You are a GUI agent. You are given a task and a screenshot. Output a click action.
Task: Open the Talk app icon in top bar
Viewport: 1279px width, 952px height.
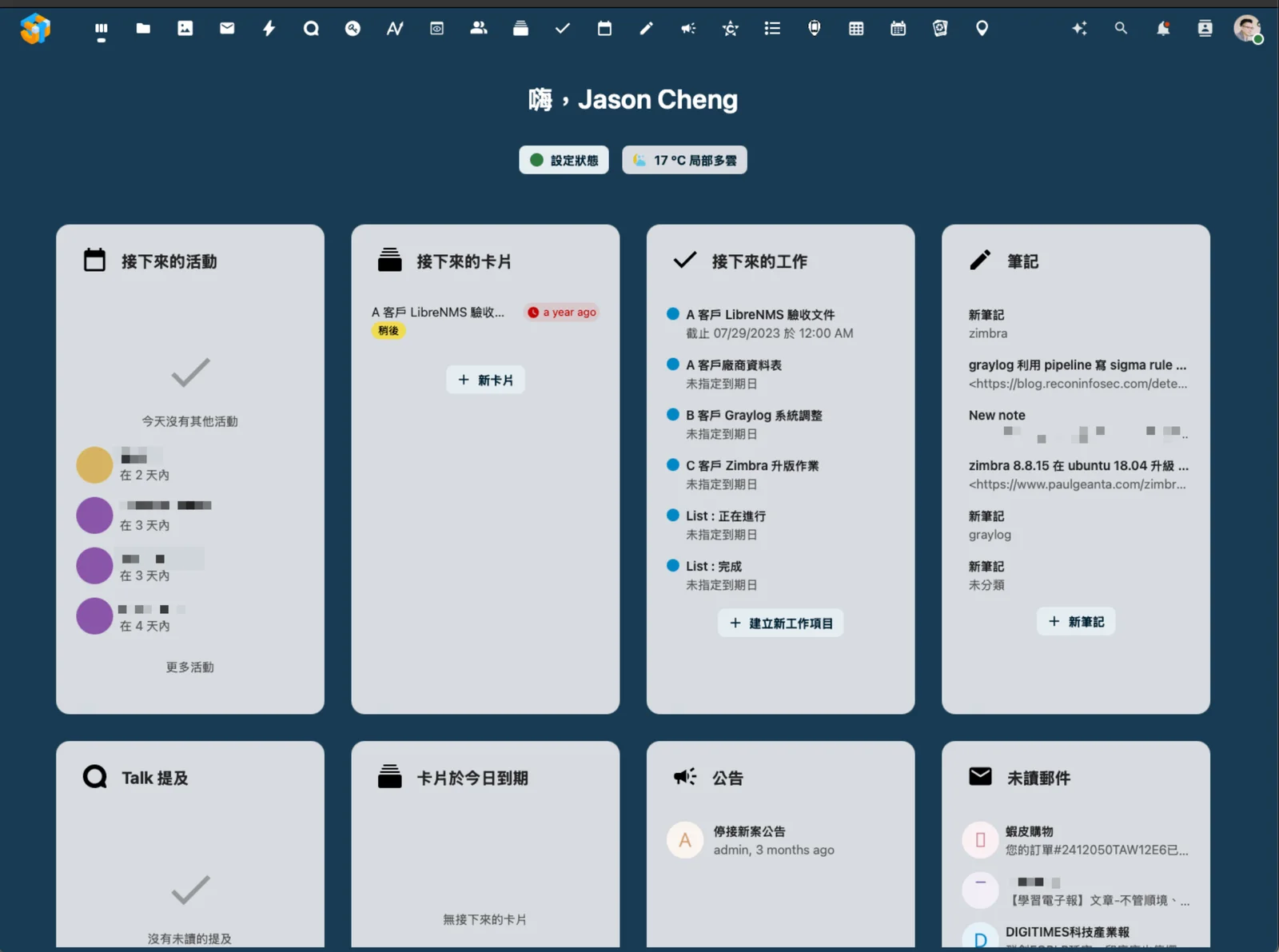click(311, 29)
